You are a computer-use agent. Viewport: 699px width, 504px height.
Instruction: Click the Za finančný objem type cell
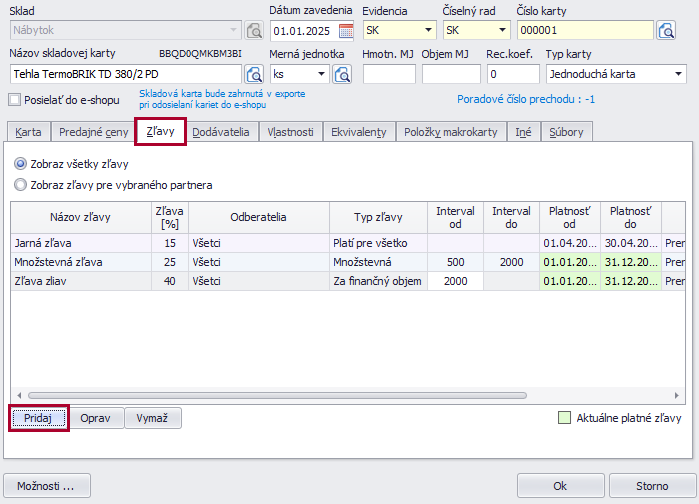pos(378,281)
